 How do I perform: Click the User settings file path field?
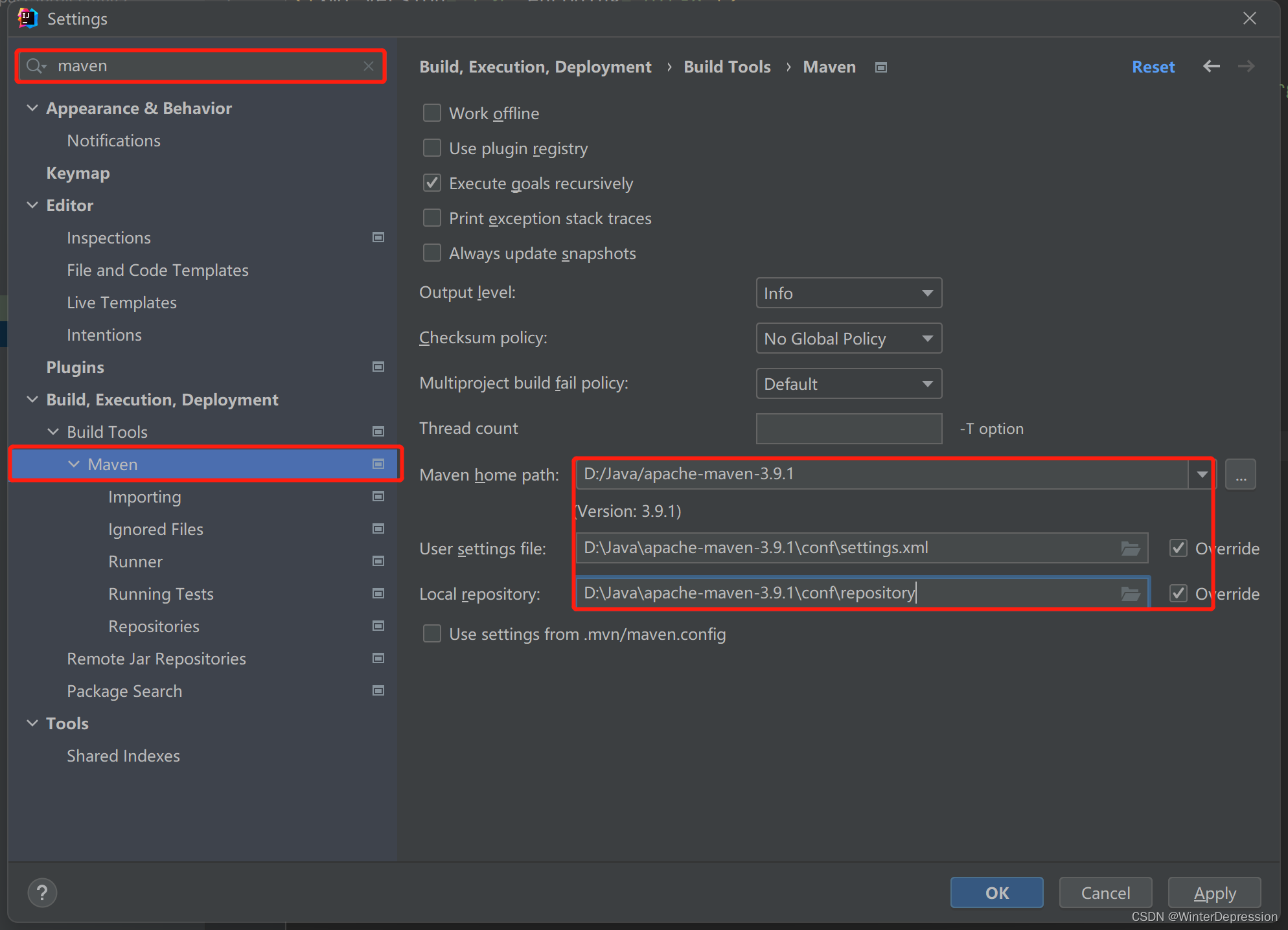coord(862,549)
